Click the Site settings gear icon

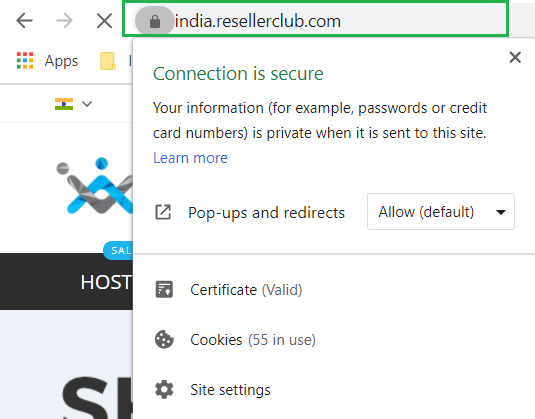click(164, 390)
